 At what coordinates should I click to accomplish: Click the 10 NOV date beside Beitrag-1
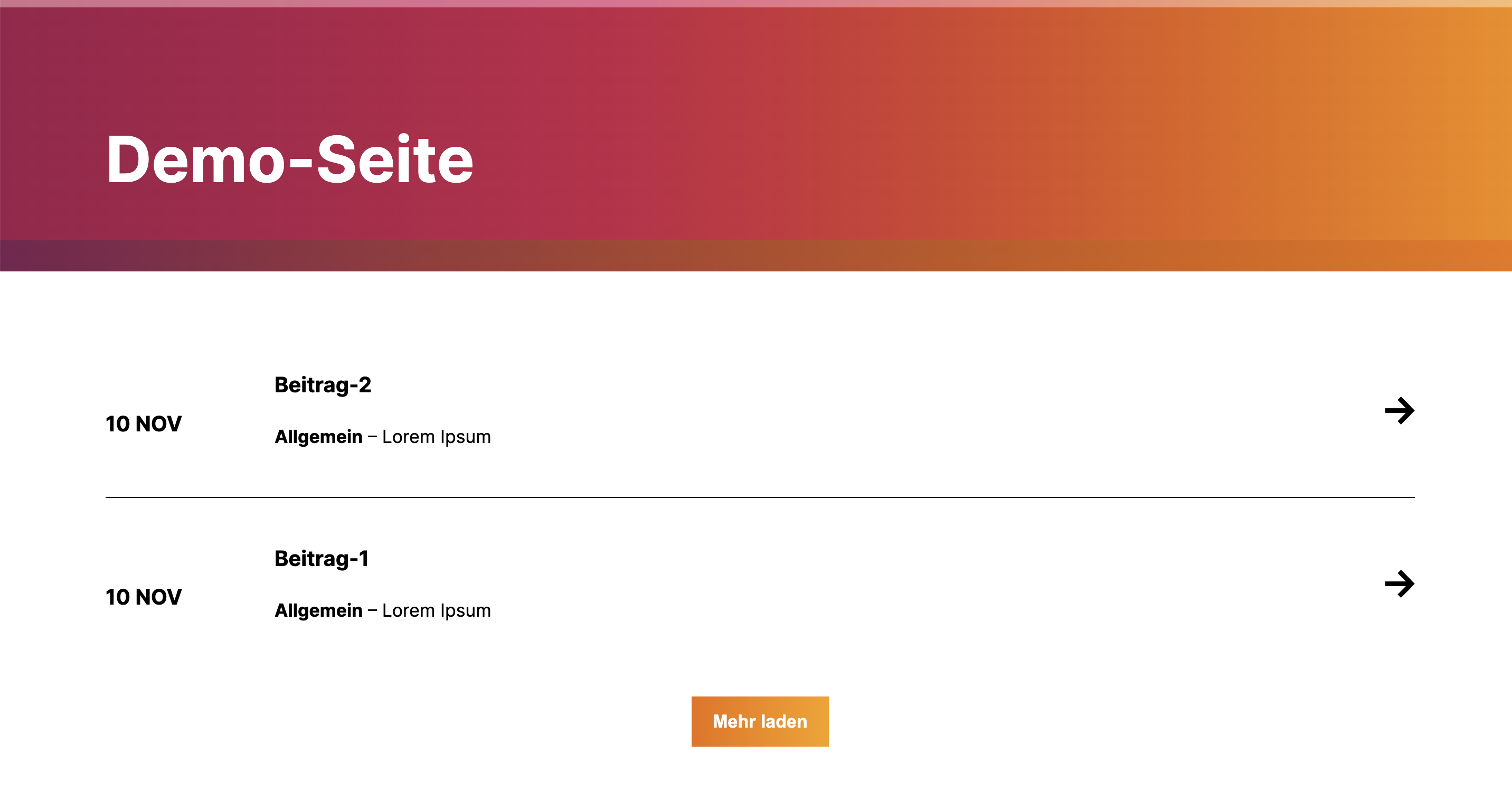click(144, 597)
